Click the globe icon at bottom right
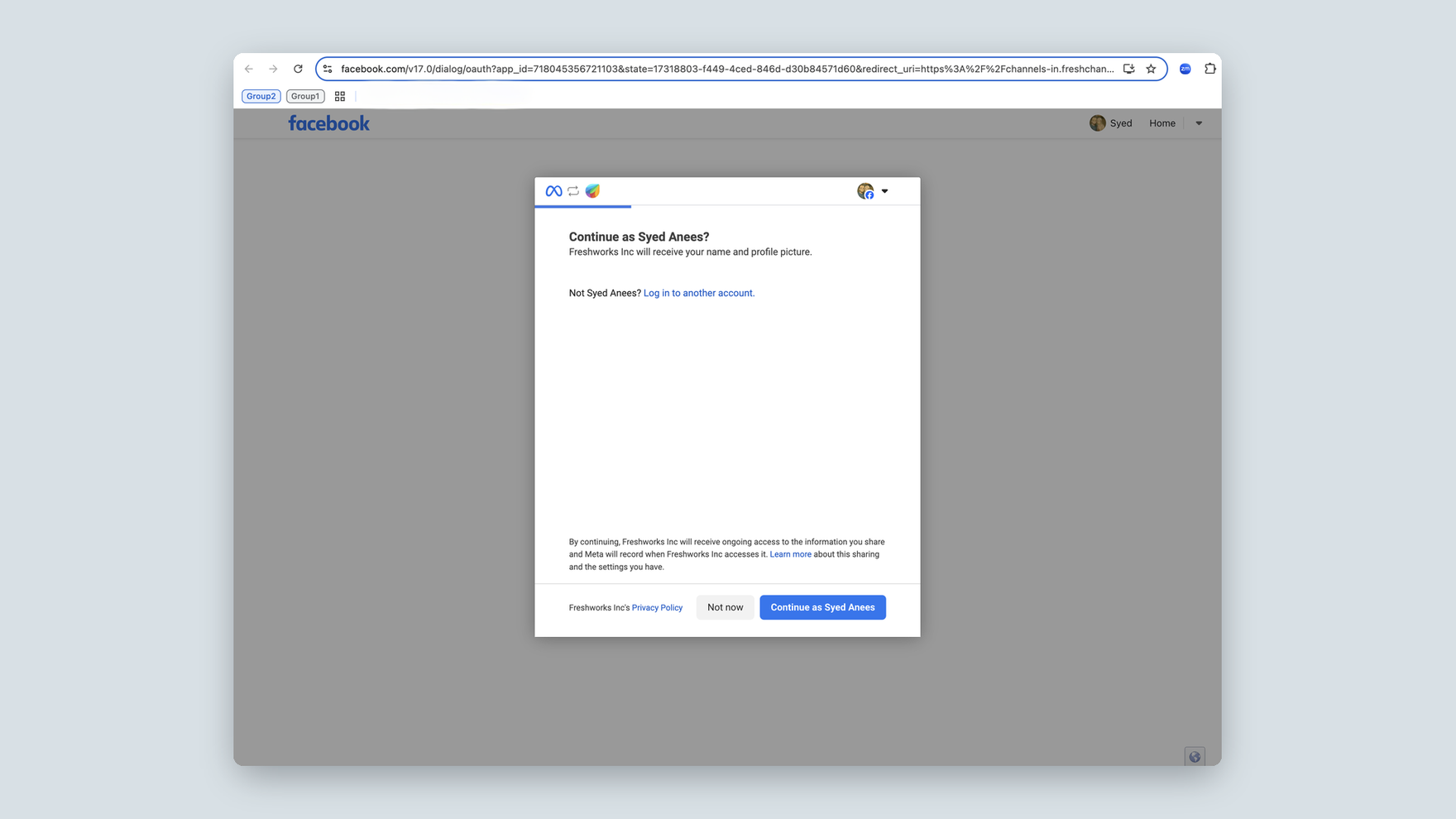 (1195, 756)
